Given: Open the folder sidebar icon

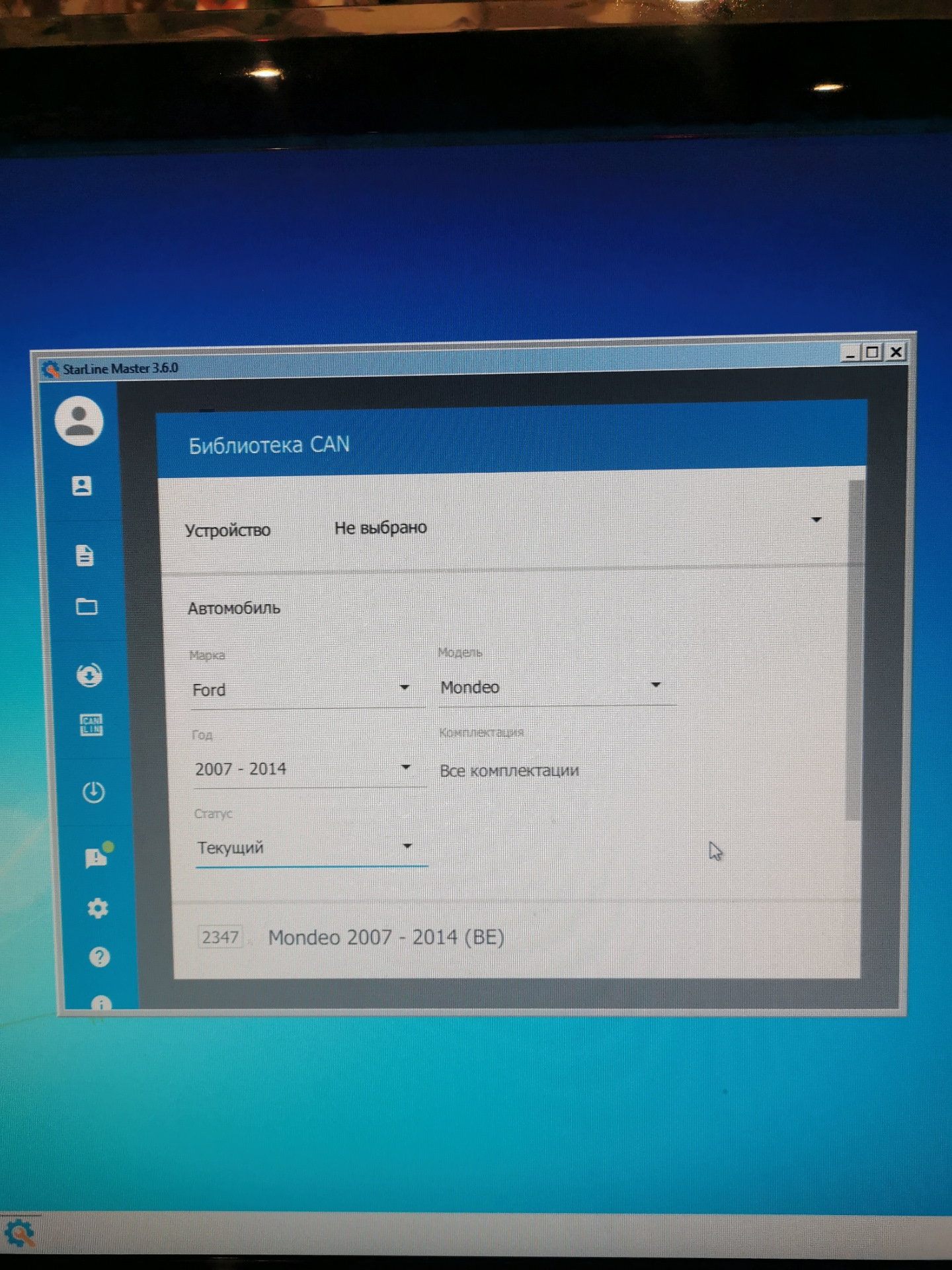Looking at the screenshot, I should coord(87,607).
